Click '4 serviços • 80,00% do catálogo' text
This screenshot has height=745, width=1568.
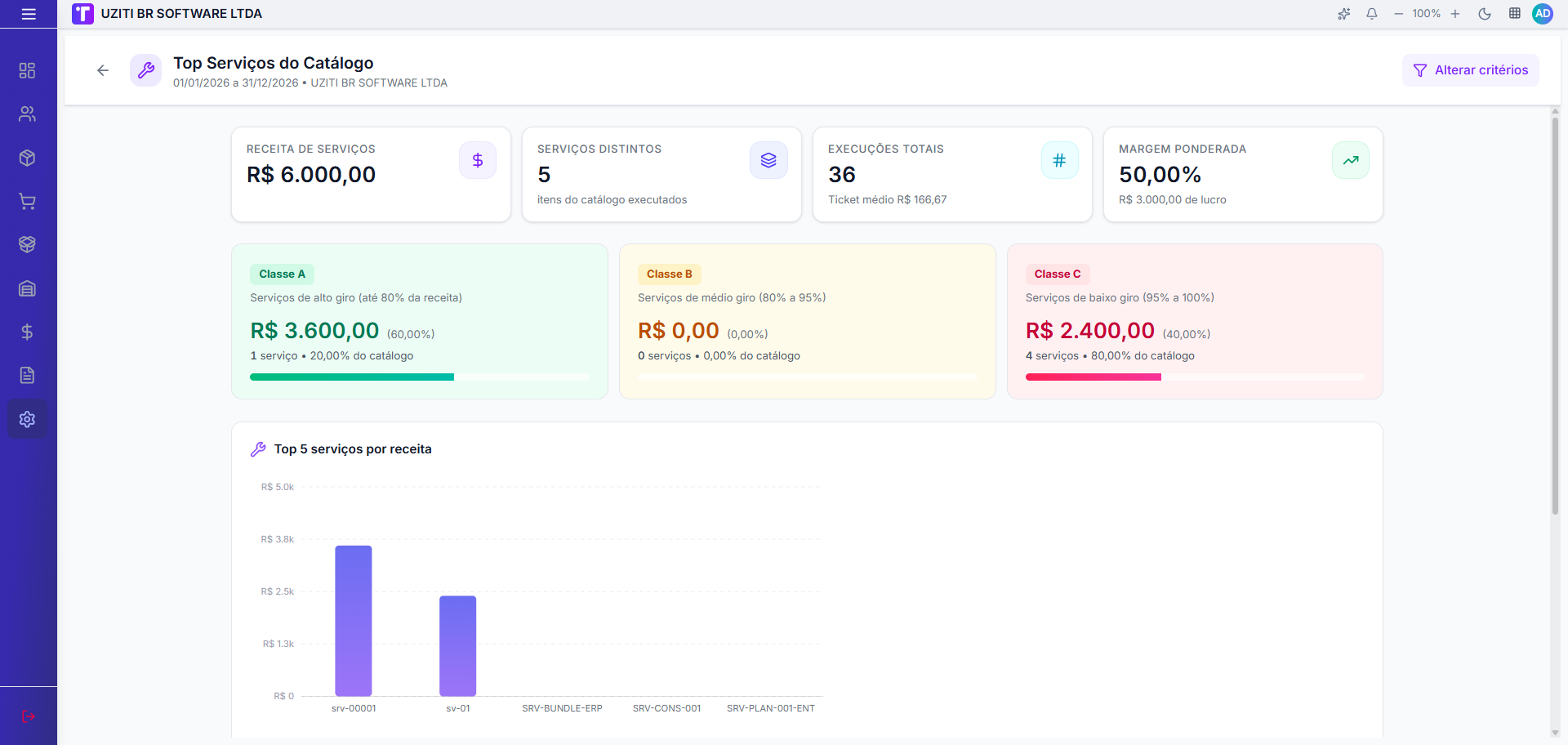(x=1110, y=356)
